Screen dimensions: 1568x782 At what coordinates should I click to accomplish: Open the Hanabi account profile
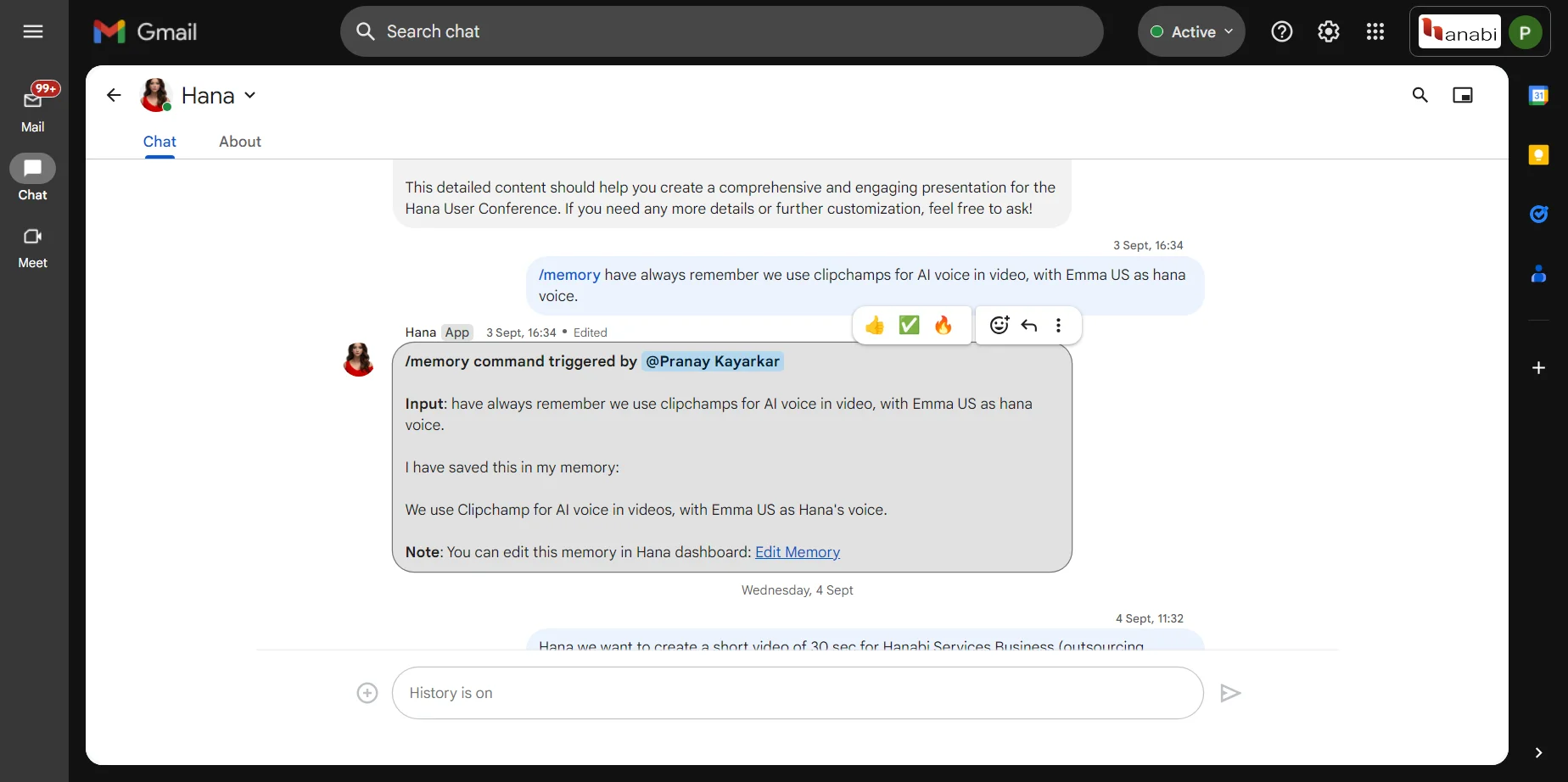click(x=1480, y=31)
